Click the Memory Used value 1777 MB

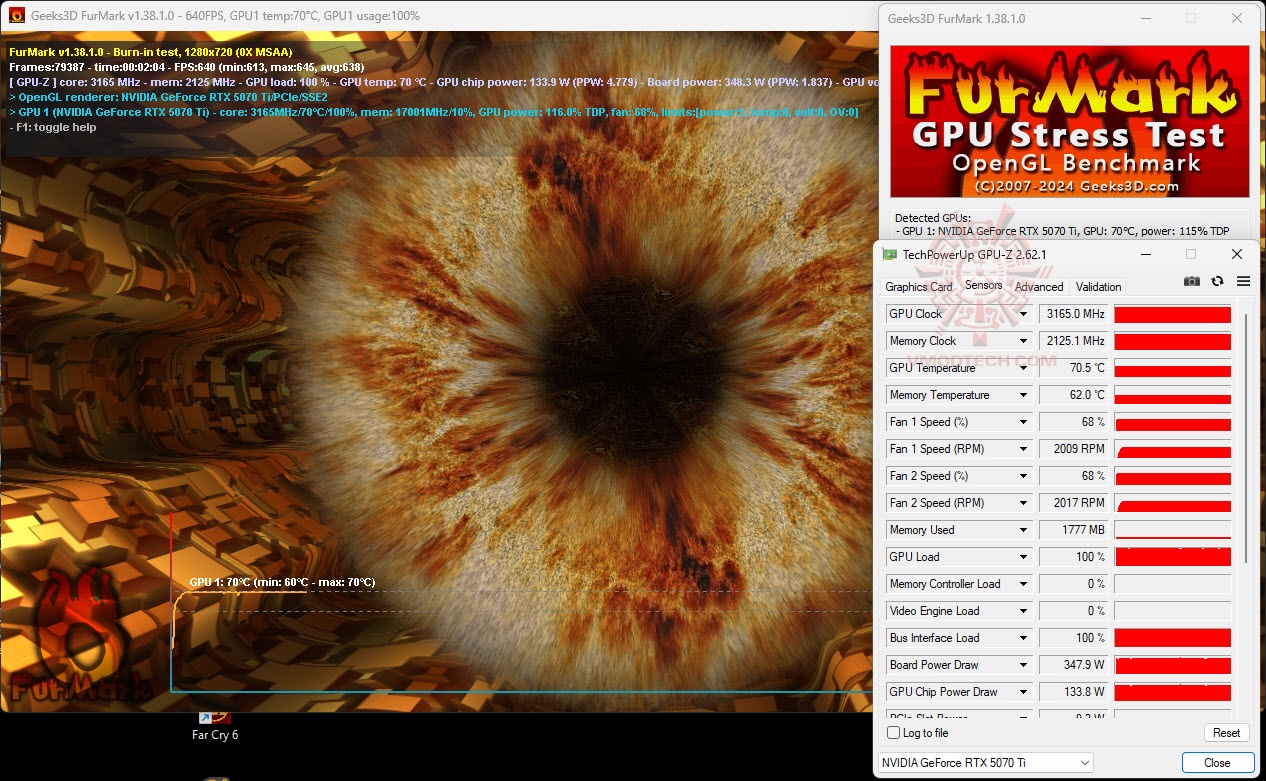click(1074, 530)
